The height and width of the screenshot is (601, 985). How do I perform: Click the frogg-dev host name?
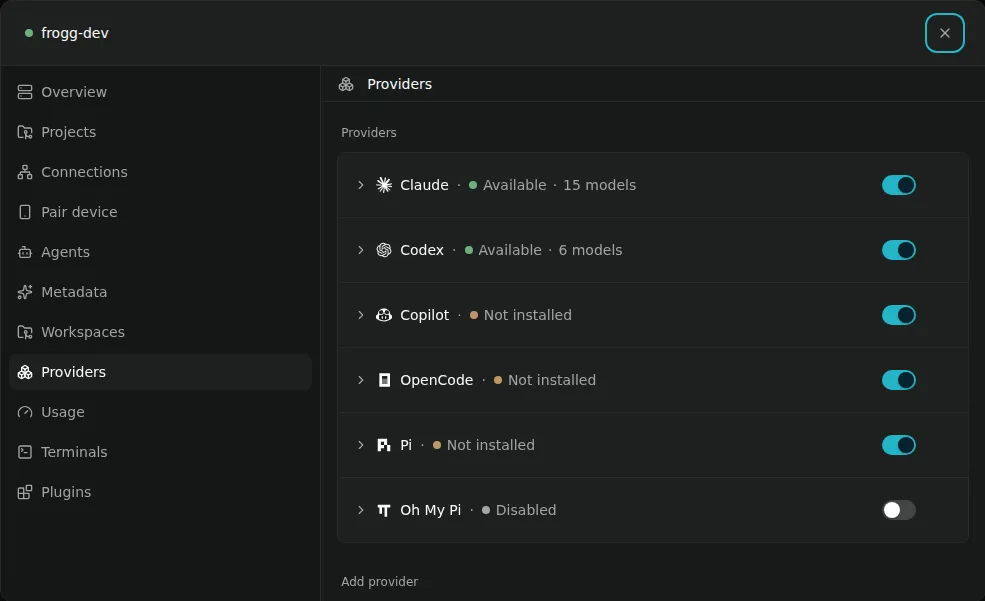tap(75, 33)
